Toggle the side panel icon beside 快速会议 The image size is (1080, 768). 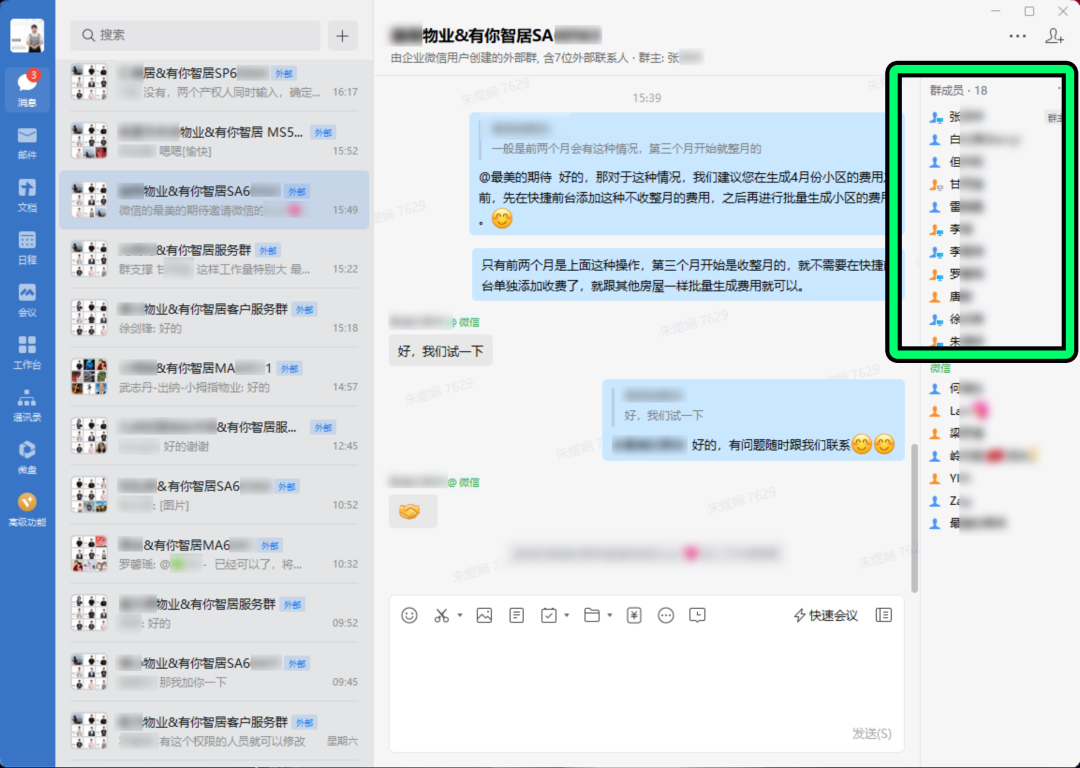(883, 615)
